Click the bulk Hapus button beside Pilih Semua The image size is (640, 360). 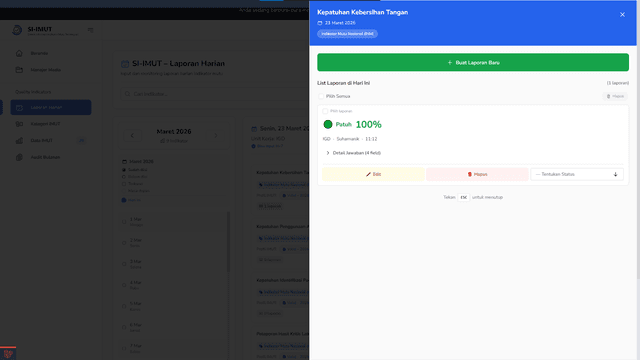pos(615,96)
